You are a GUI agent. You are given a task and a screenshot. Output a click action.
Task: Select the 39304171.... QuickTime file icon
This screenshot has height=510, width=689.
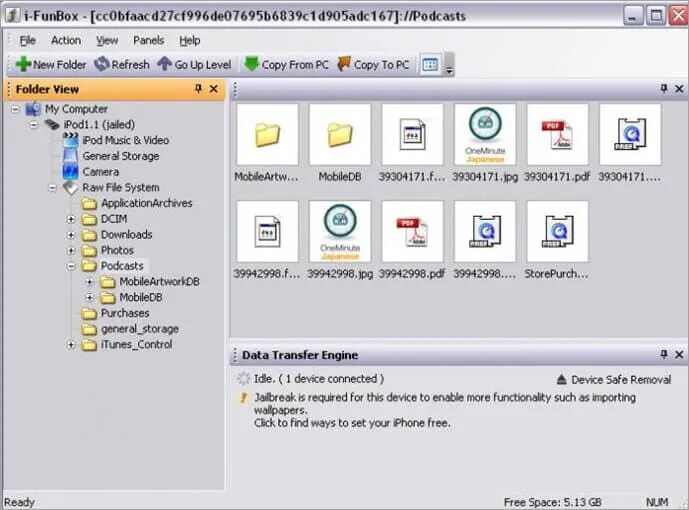(x=630, y=135)
